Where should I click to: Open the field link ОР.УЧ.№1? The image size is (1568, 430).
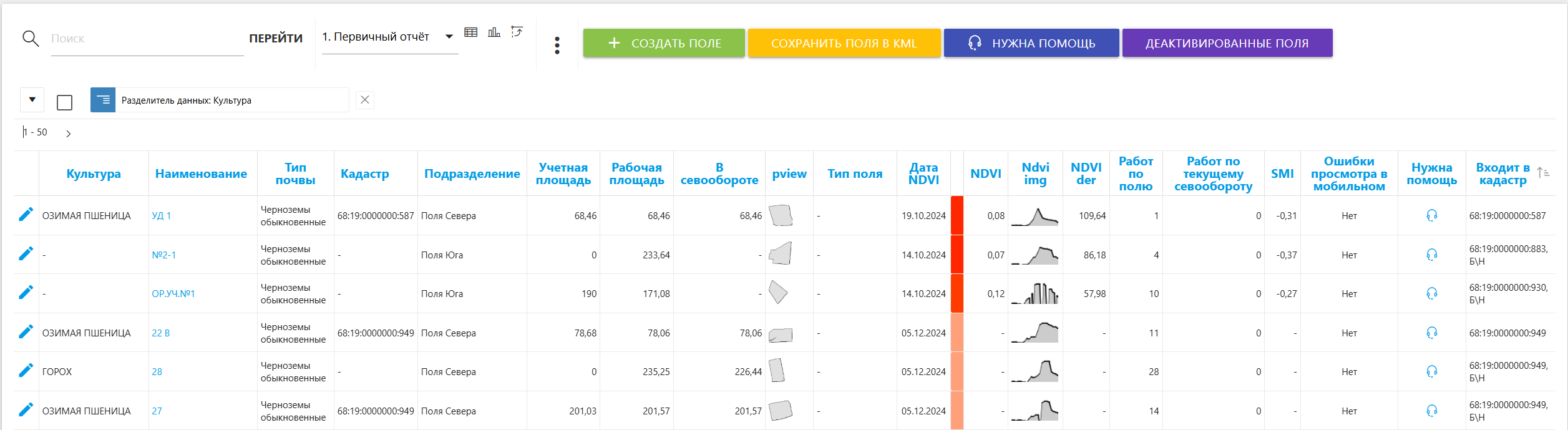[x=173, y=294]
